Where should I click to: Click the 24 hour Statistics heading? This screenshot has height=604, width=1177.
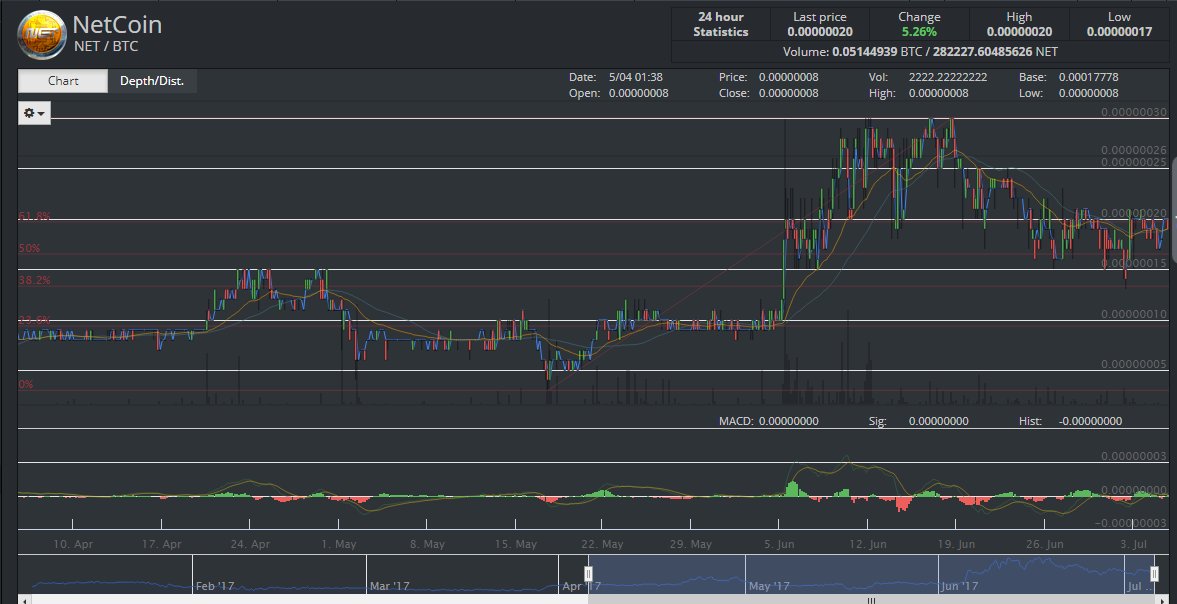[x=721, y=24]
